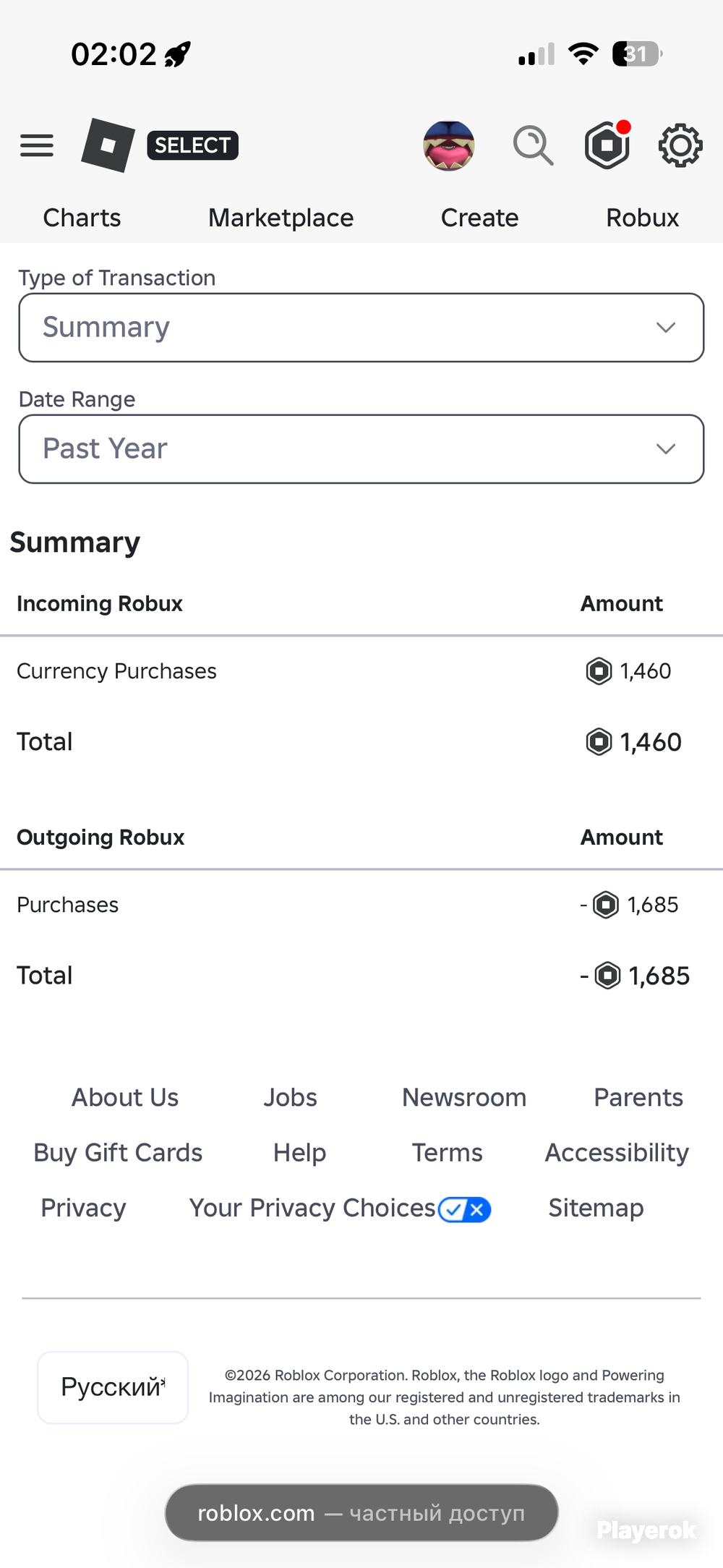Click the Purchases amount 1,685

653,905
